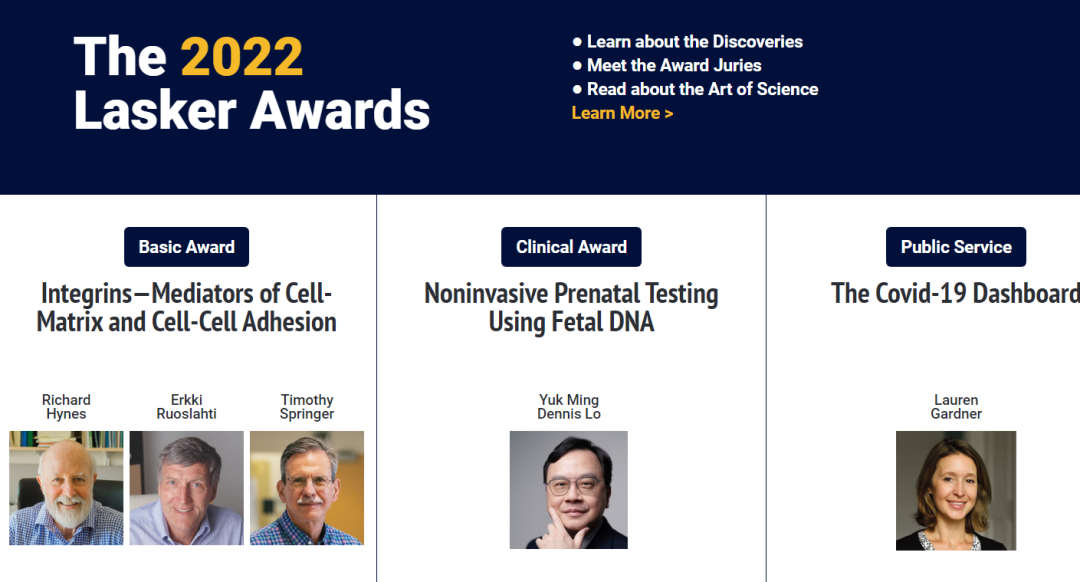The image size is (1080, 582).
Task: Click Erkki Ruoslahti portrait photo
Action: pyautogui.click(x=186, y=488)
